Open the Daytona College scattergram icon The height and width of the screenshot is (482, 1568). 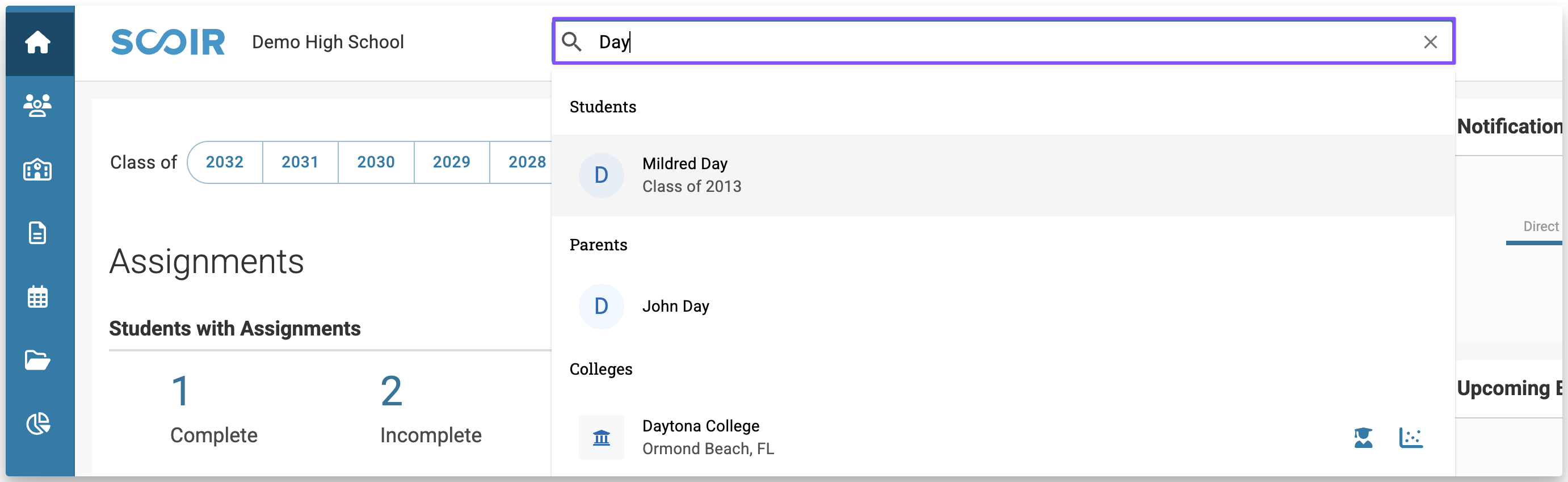pos(1410,438)
